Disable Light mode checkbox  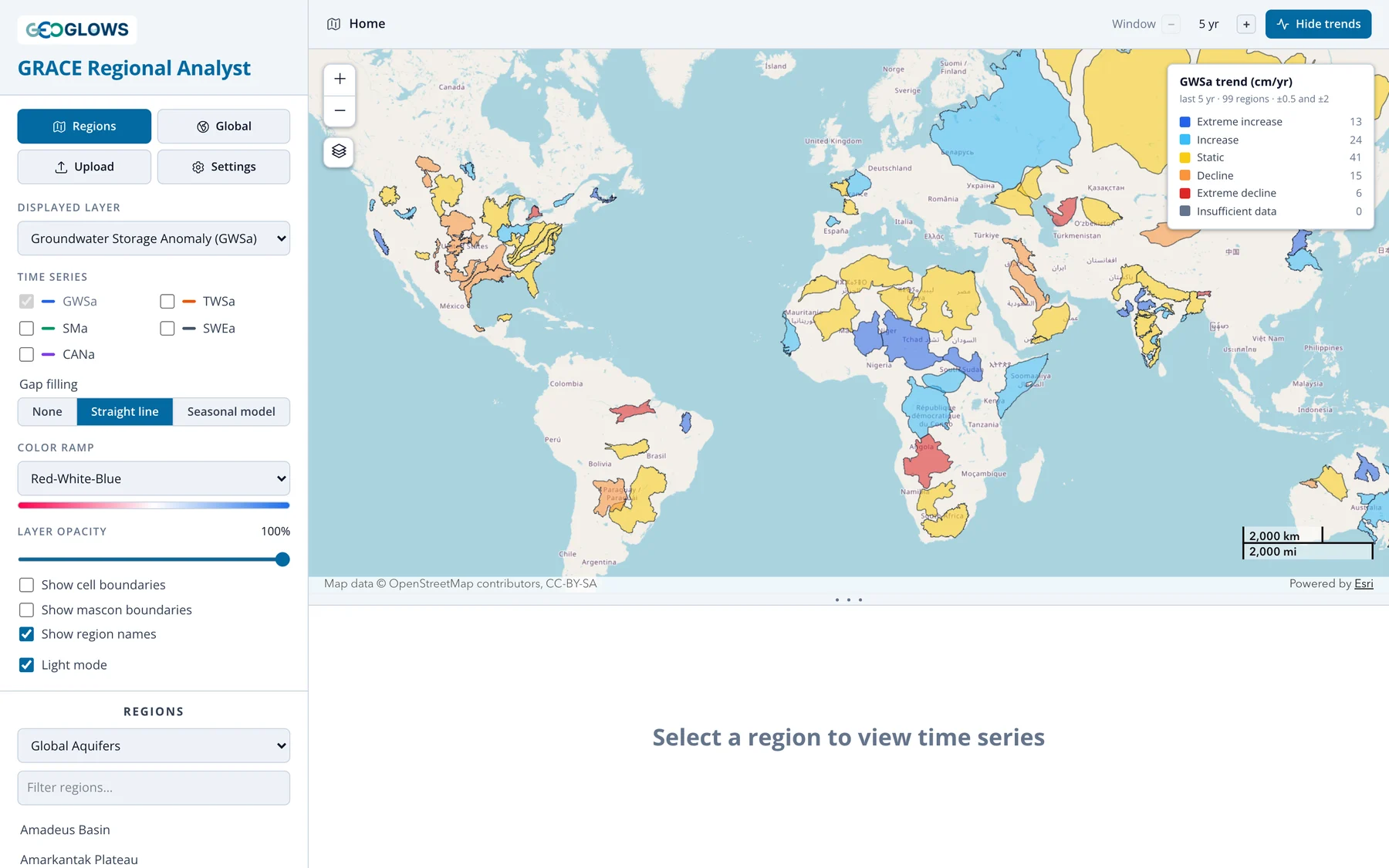coord(26,665)
